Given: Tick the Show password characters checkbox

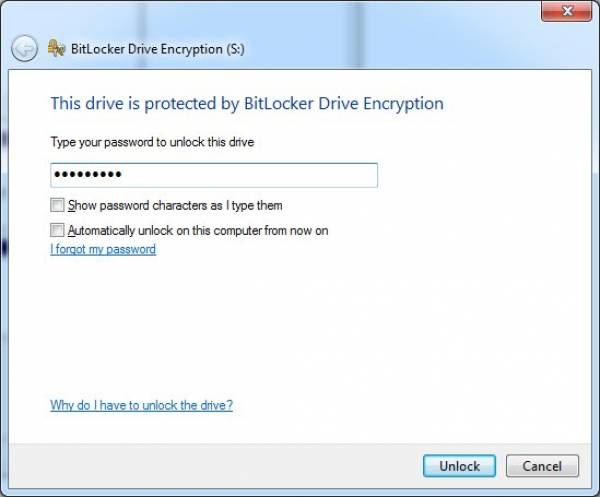Looking at the screenshot, I should click(x=57, y=205).
